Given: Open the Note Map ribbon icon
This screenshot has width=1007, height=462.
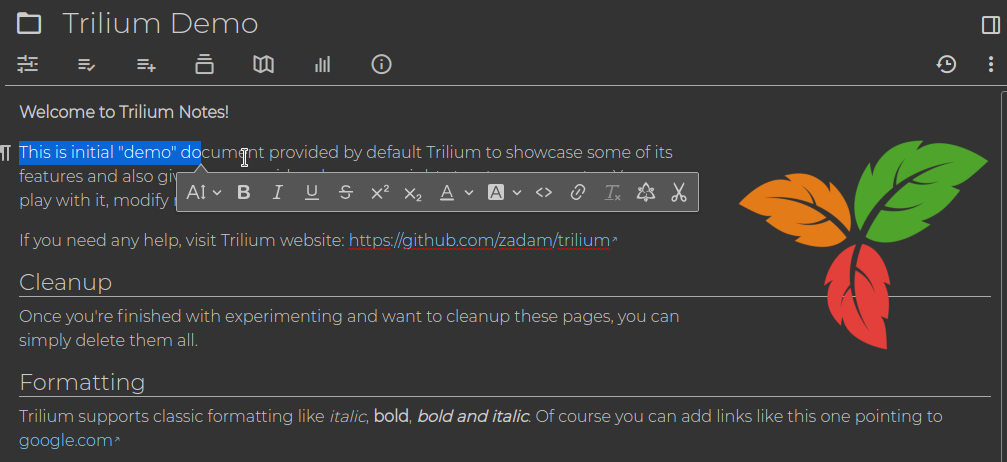Looking at the screenshot, I should point(263,65).
